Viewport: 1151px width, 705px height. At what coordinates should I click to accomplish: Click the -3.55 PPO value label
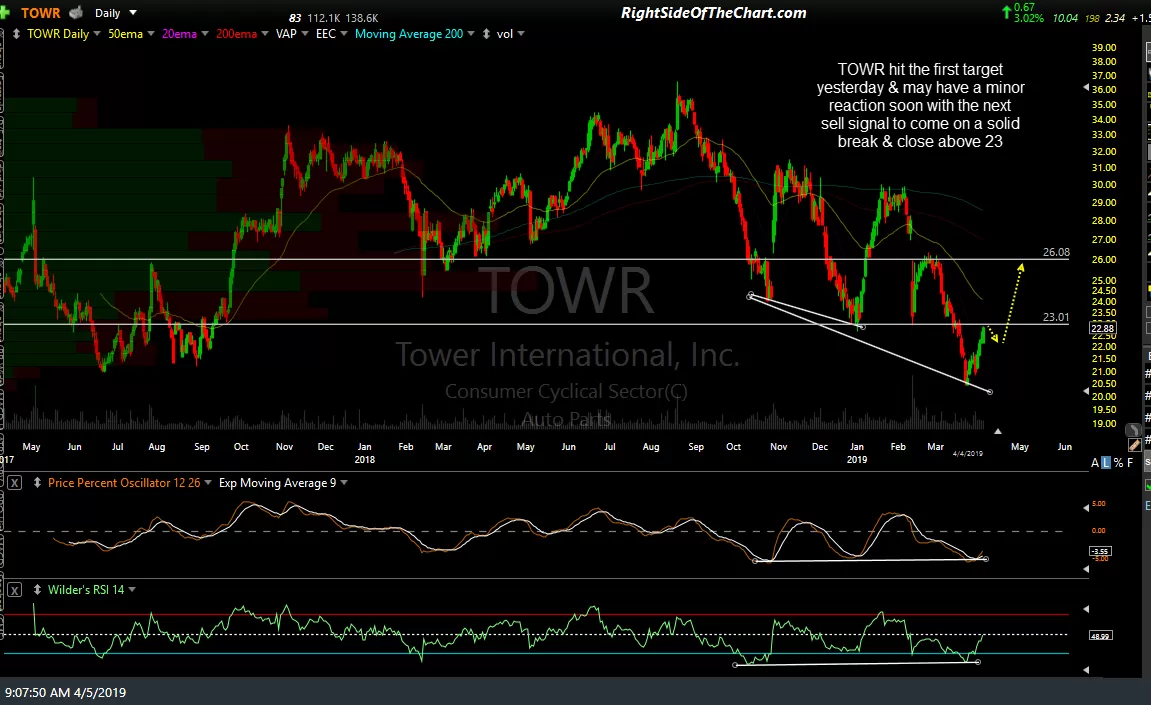pos(1100,551)
